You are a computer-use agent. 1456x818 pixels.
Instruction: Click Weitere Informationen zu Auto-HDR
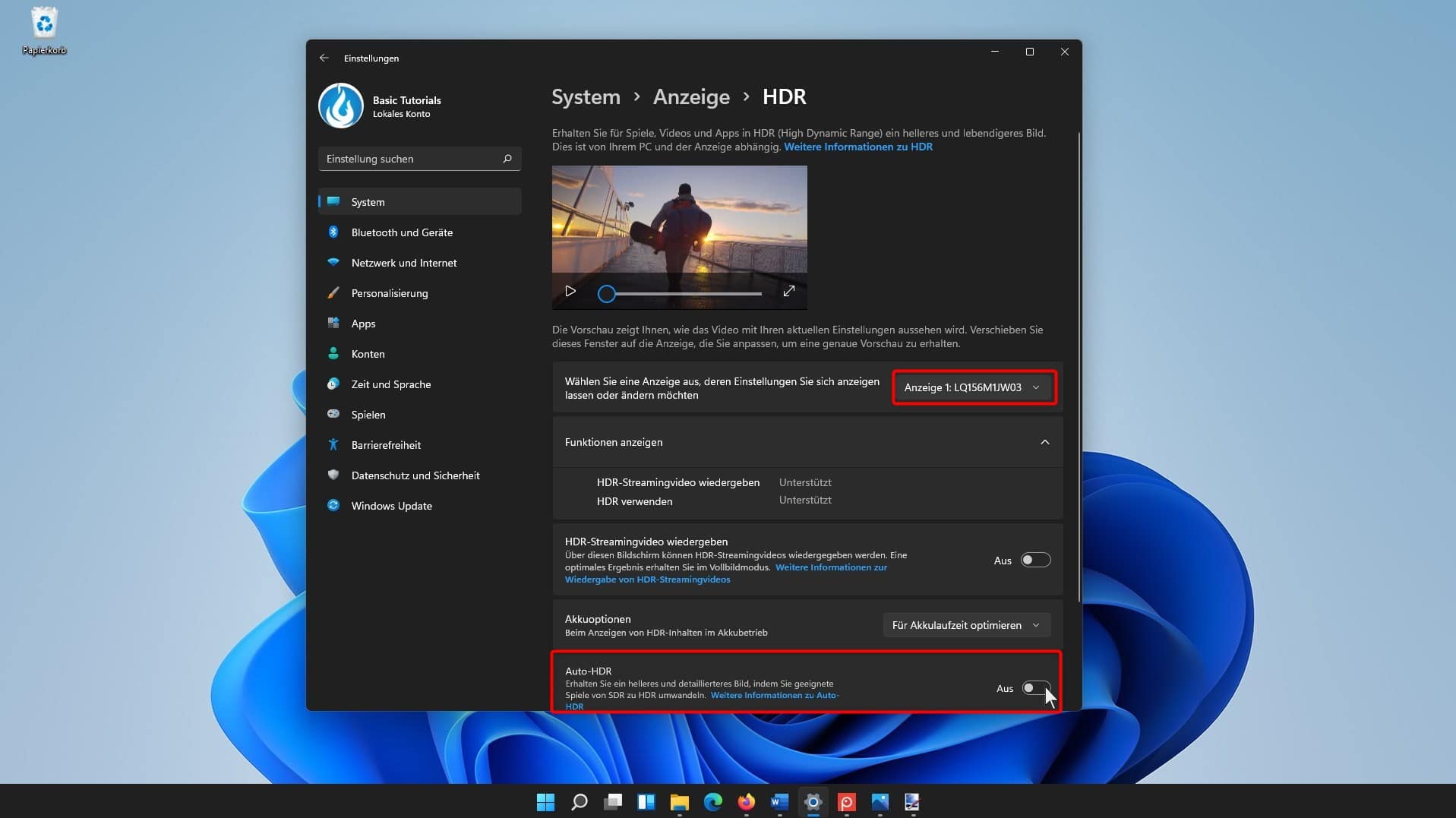coord(774,695)
